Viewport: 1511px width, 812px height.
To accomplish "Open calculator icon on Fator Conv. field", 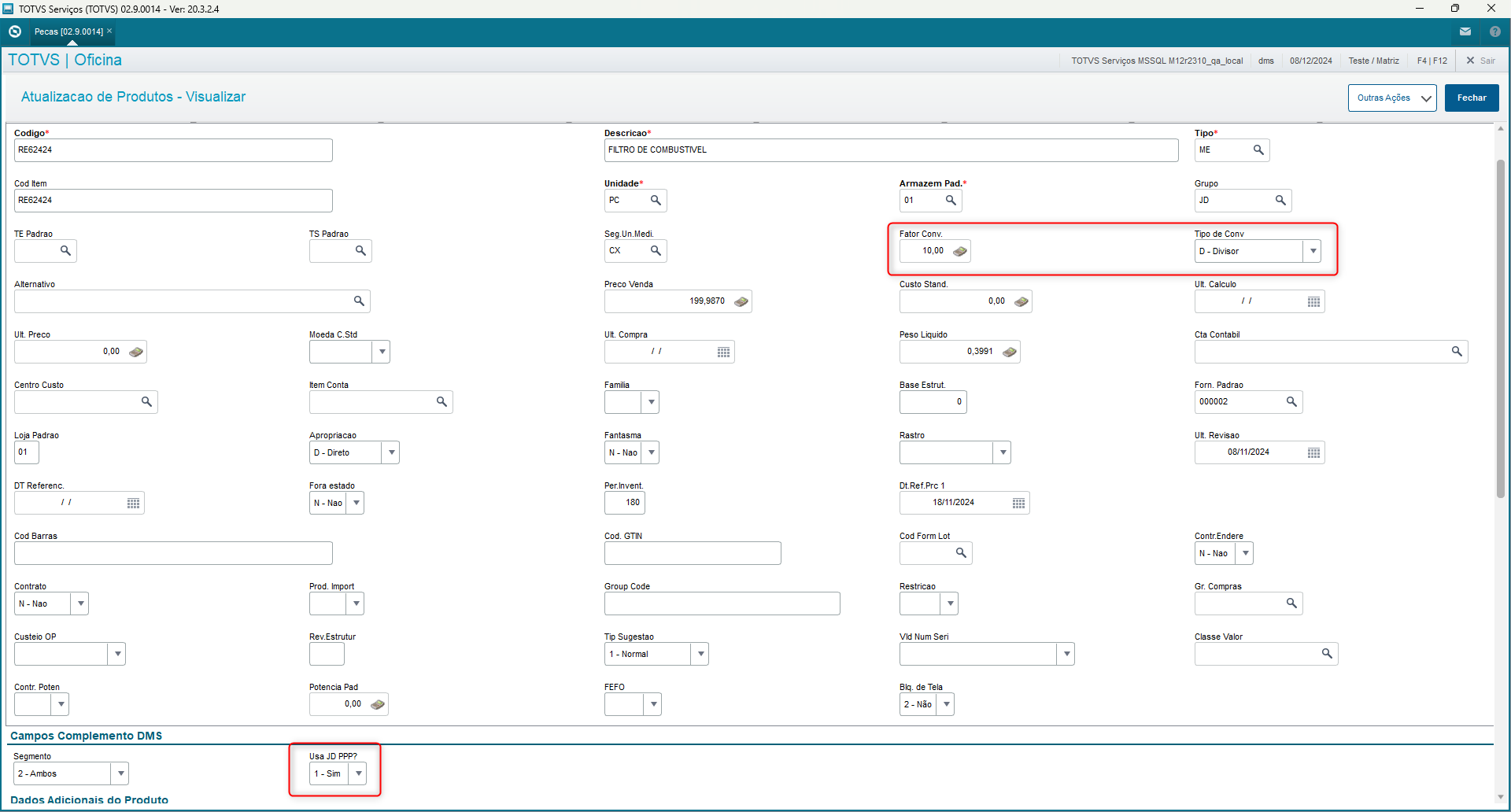I will tap(959, 251).
